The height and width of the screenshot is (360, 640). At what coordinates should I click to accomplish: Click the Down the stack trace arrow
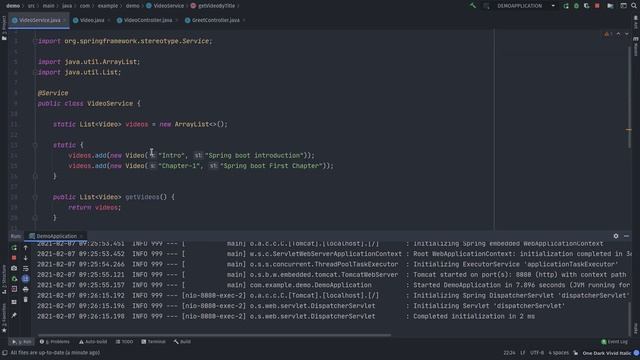(25, 258)
